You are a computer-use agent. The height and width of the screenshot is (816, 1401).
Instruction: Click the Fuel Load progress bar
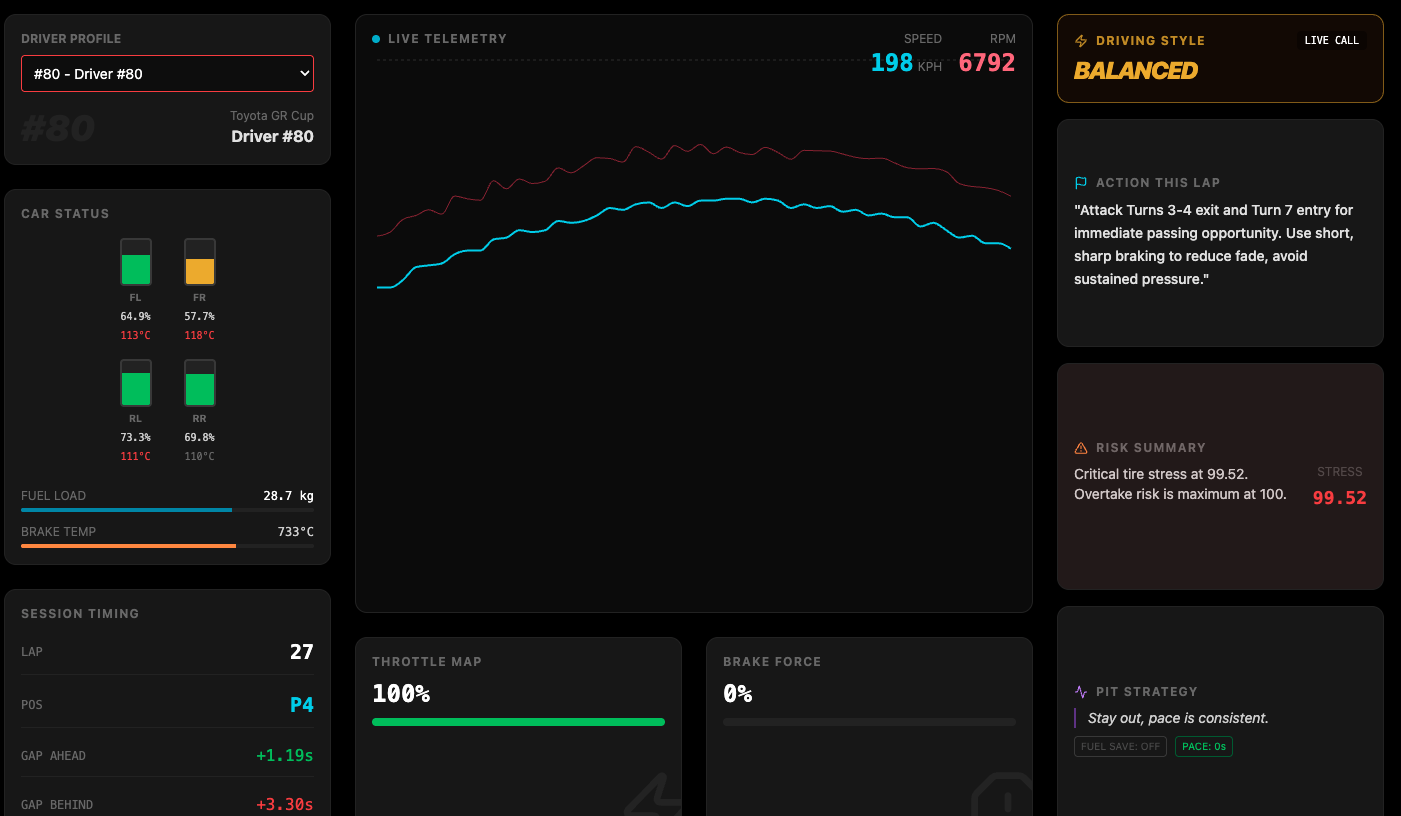(167, 510)
